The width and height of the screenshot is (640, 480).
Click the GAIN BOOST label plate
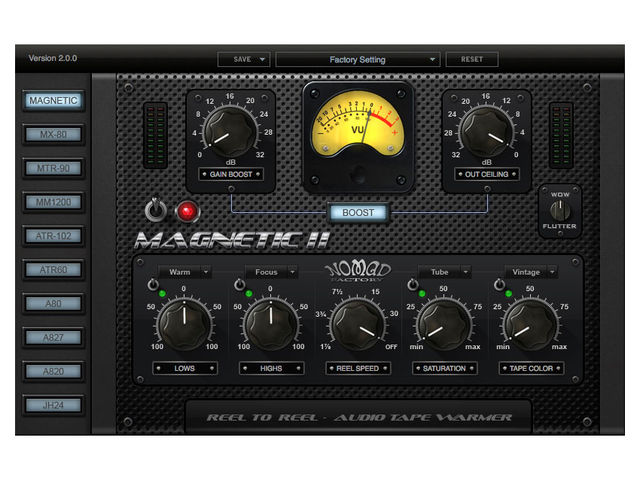coord(231,174)
